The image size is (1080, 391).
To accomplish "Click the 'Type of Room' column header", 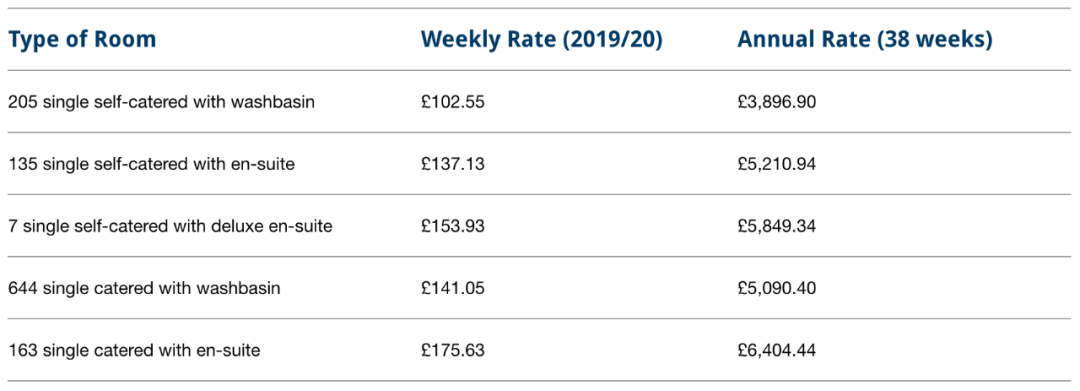I will [x=82, y=40].
